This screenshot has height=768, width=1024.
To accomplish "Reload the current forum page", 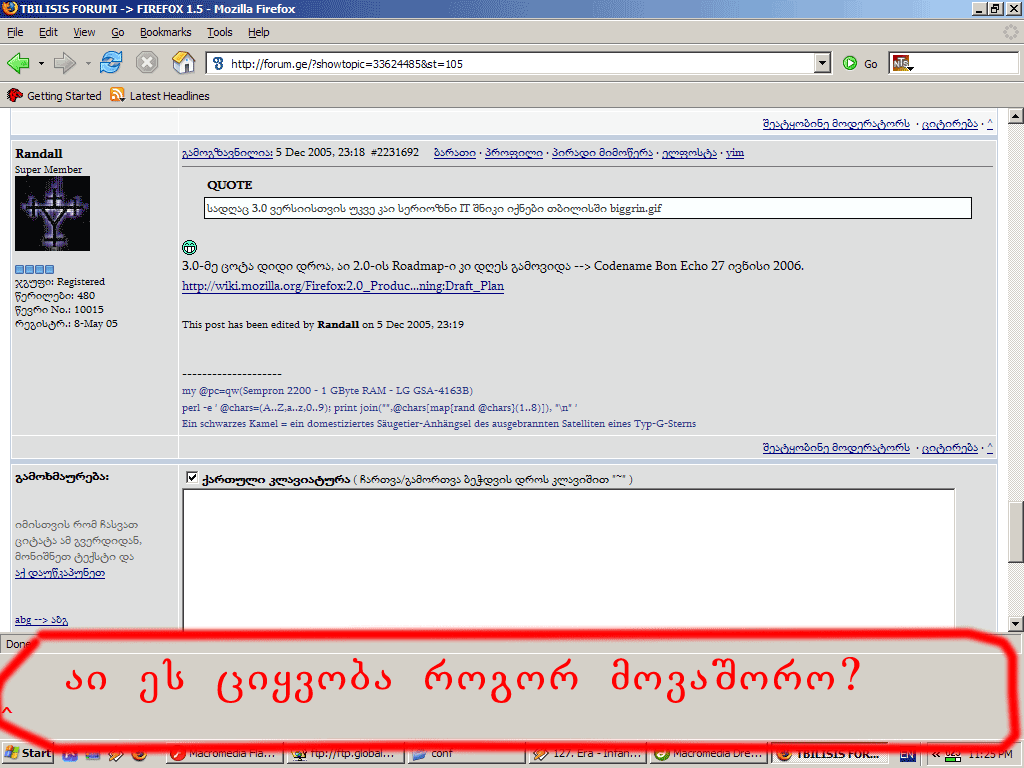I will point(111,63).
